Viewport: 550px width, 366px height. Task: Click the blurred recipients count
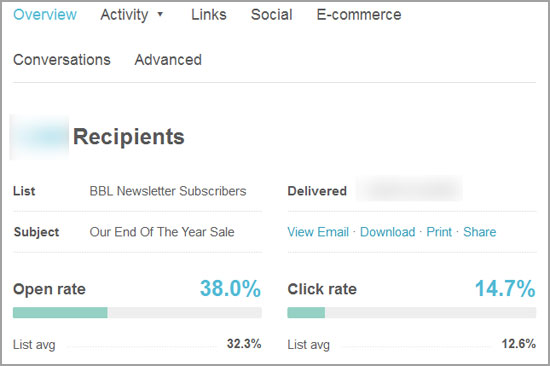[39, 137]
